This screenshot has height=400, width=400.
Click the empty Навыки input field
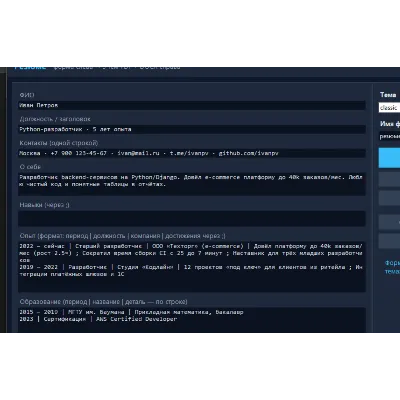click(x=192, y=219)
